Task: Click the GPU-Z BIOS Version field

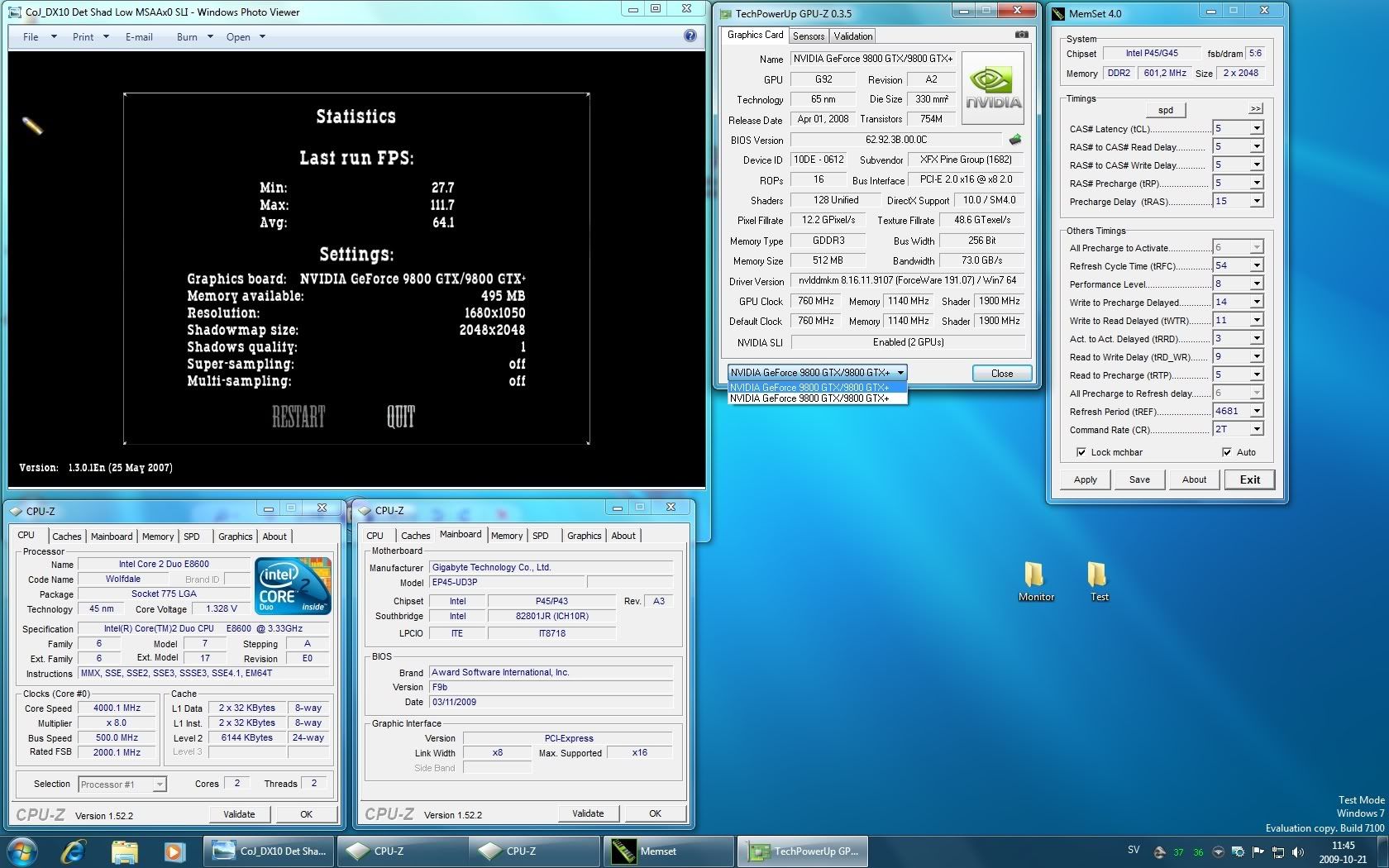Action: click(896, 140)
